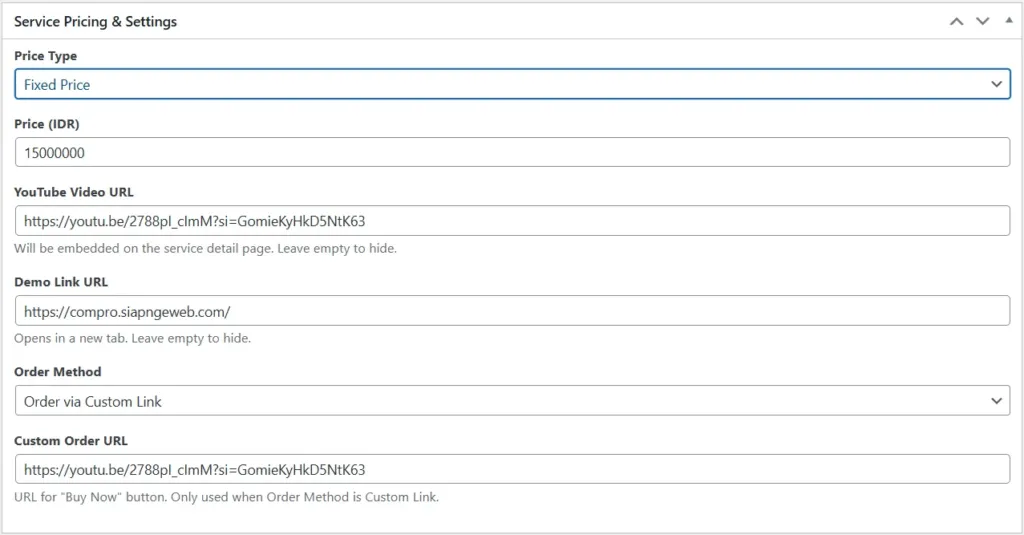The image size is (1024, 535).
Task: Click into the Demo Link URL field
Action: click(512, 311)
